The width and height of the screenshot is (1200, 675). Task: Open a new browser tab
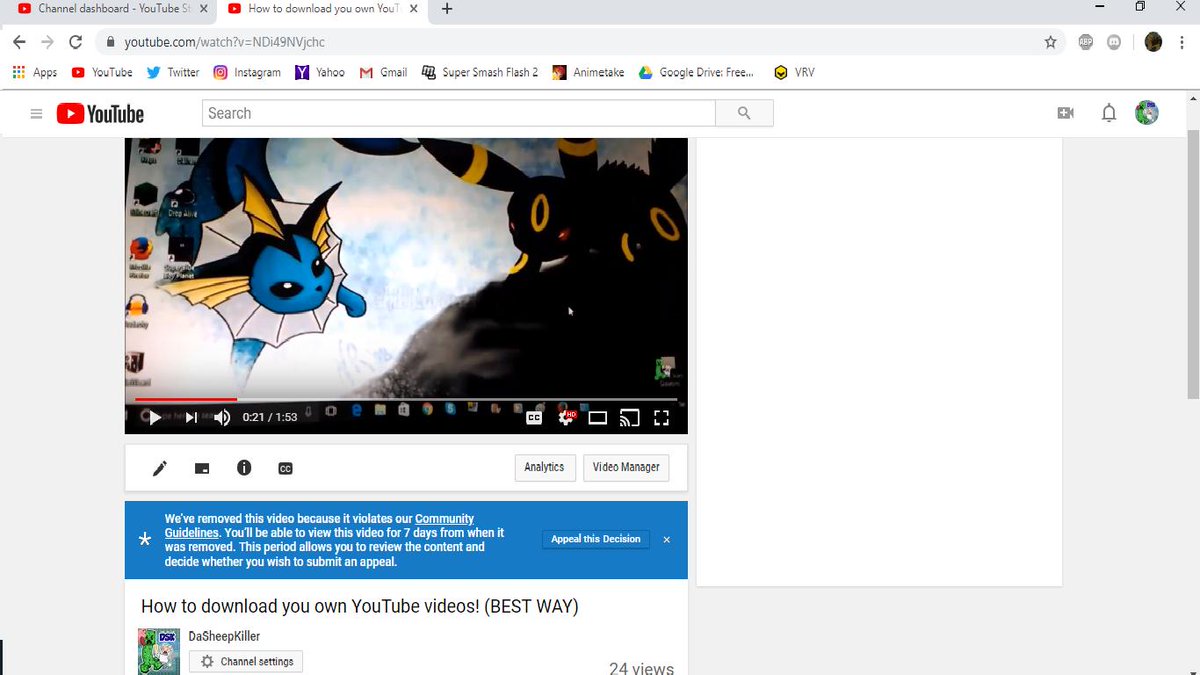coord(446,8)
